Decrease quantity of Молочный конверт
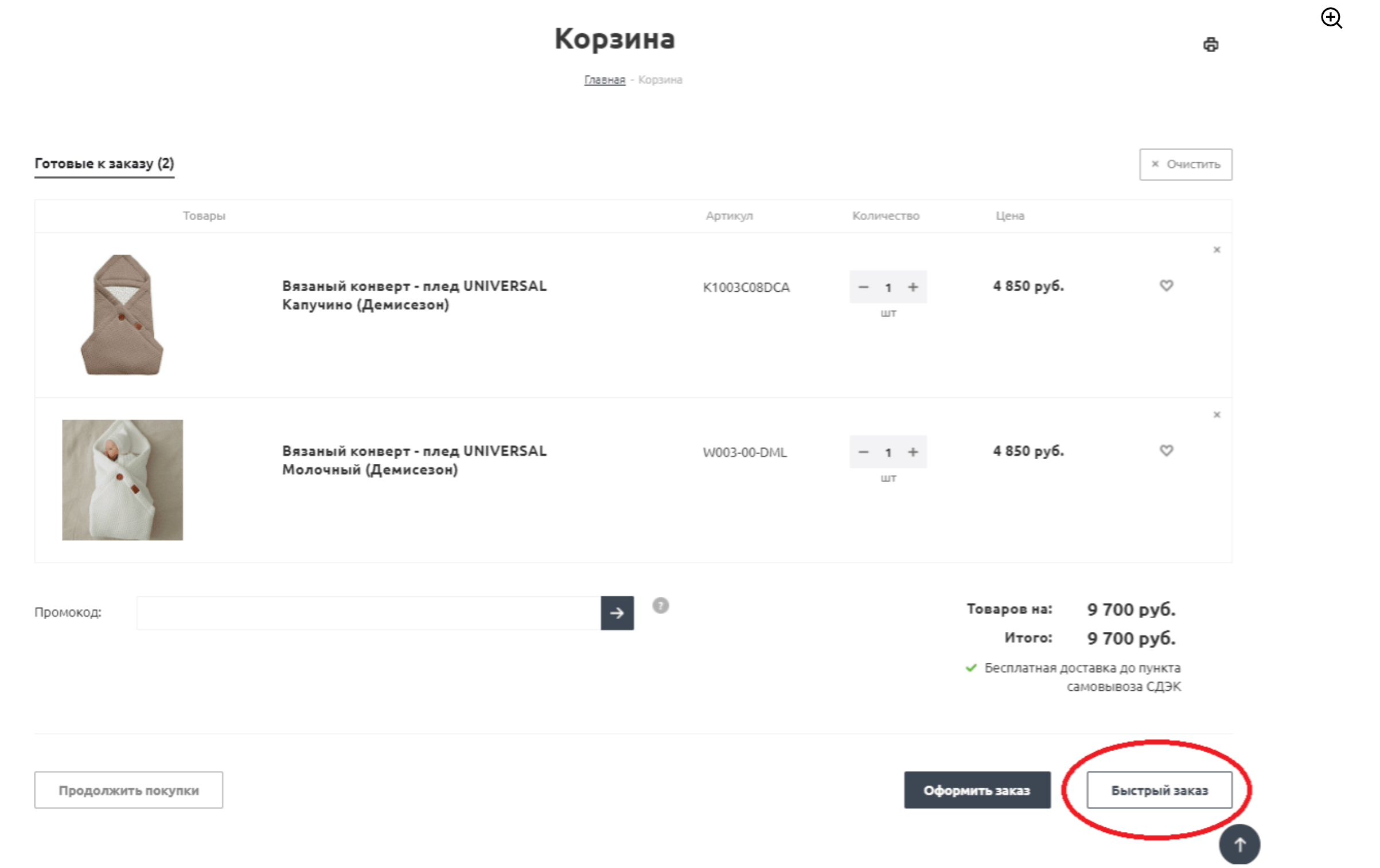Image resolution: width=1380 pixels, height=868 pixels. click(x=863, y=452)
